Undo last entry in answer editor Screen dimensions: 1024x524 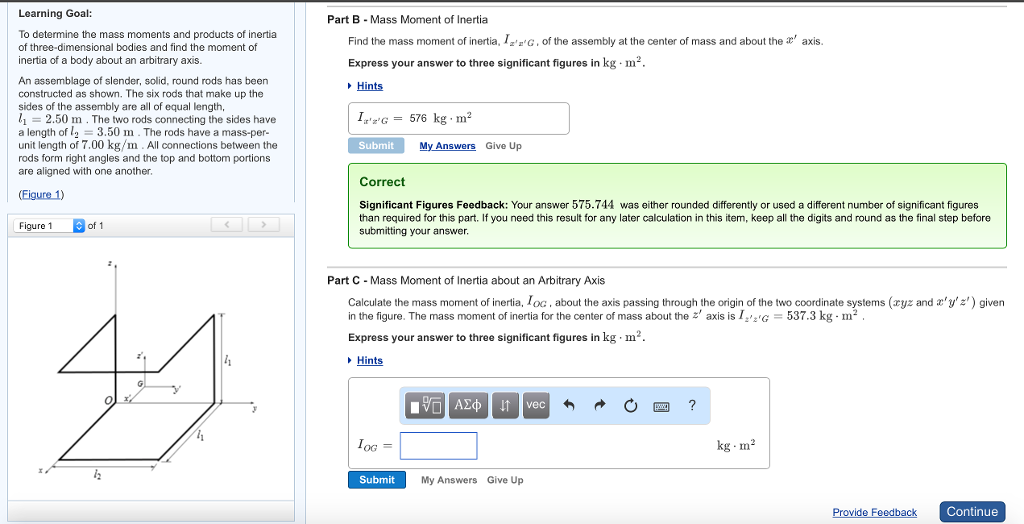(x=569, y=406)
